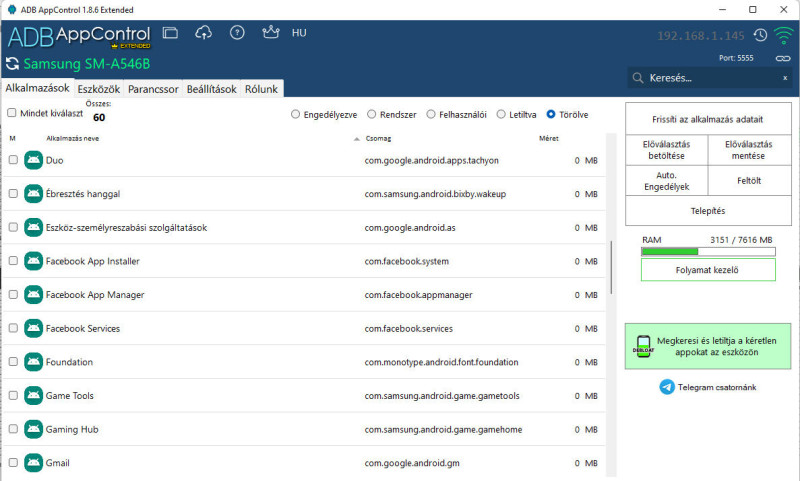Click the search magnifier icon
Screen dimensions: 800x481
pos(638,78)
